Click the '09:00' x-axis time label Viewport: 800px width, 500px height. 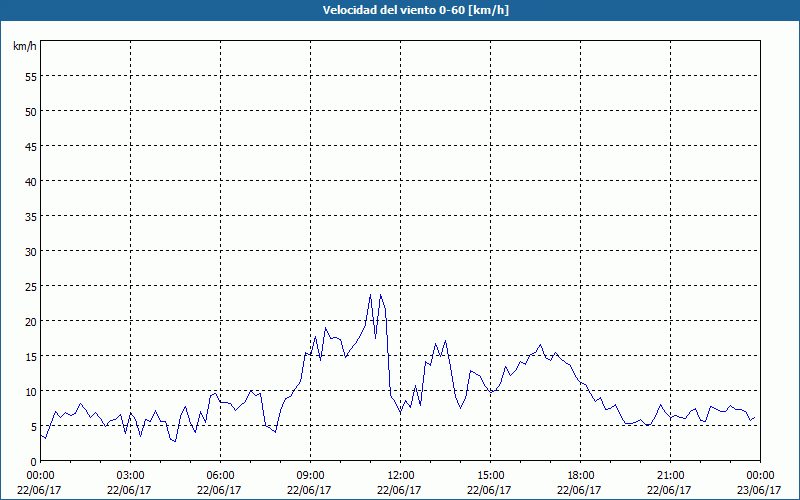pos(310,476)
